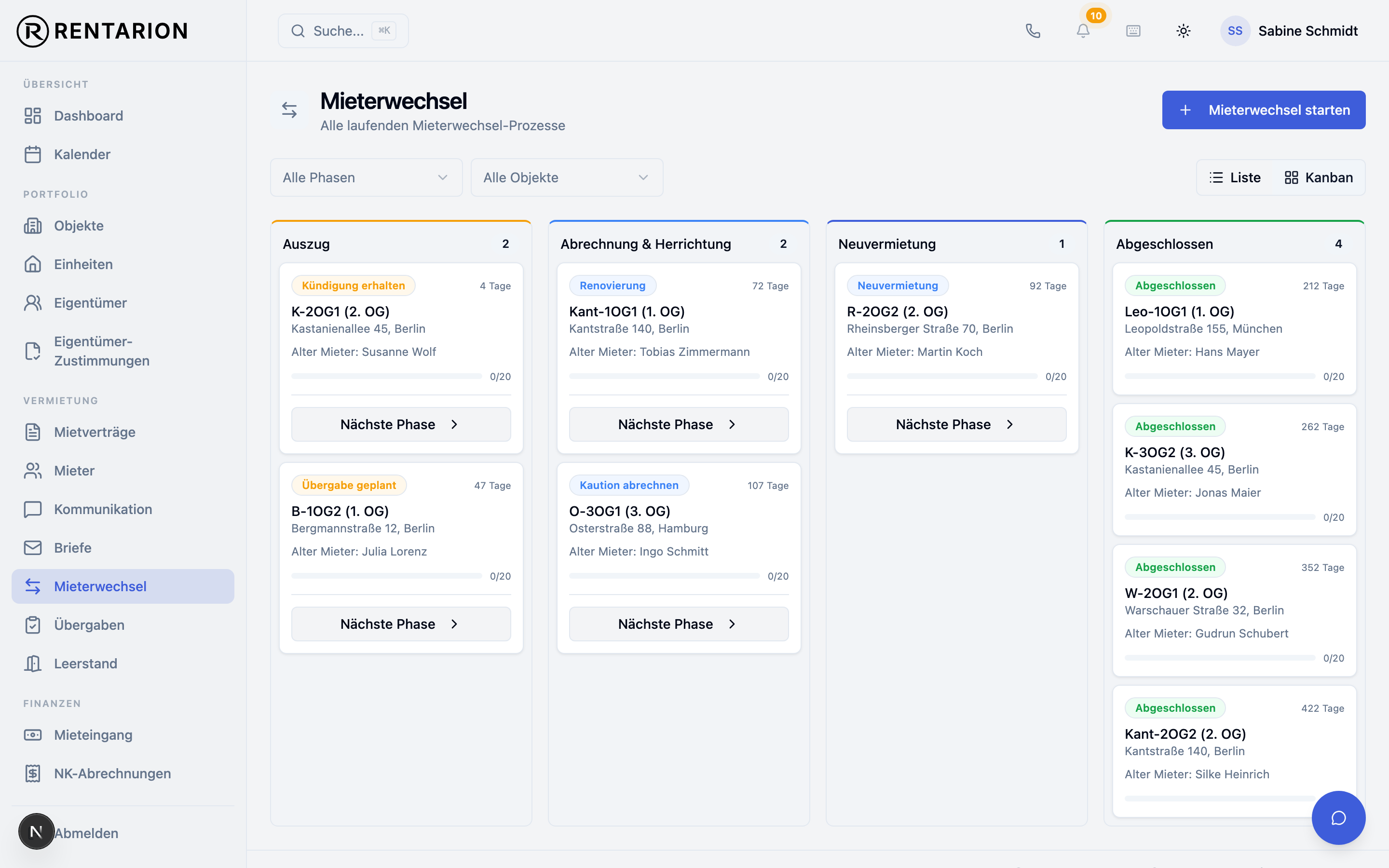The image size is (1389, 868).
Task: Click Leo-1OG1 progress bar
Action: (1220, 376)
